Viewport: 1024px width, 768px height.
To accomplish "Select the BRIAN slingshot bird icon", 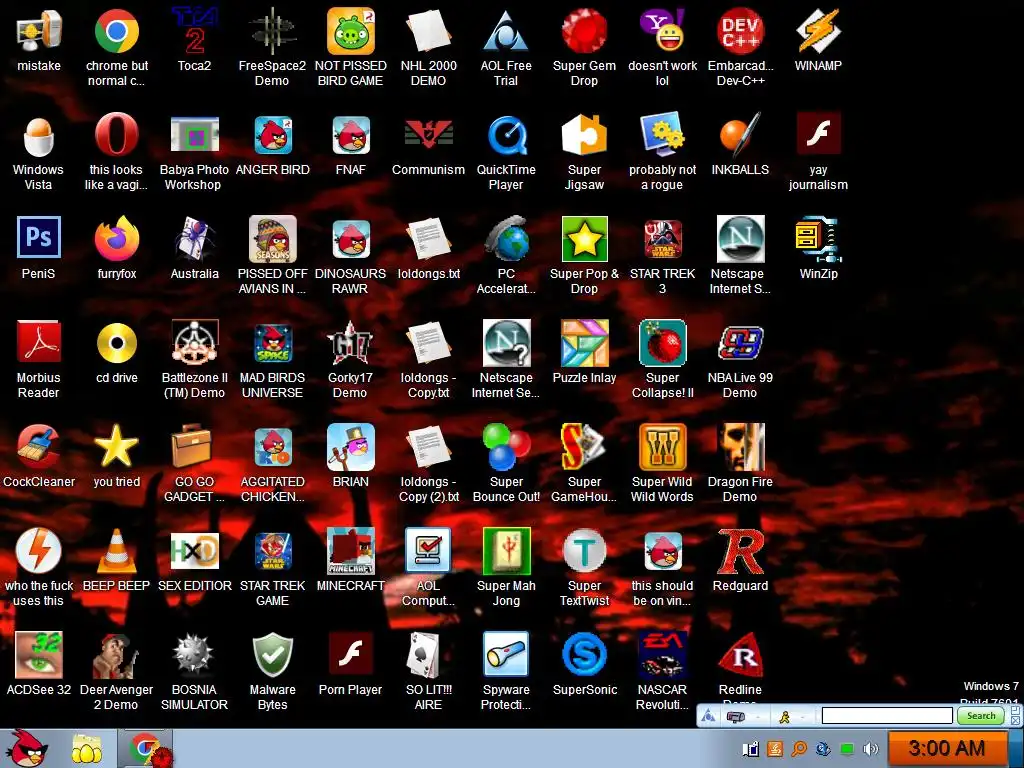I will (x=351, y=447).
